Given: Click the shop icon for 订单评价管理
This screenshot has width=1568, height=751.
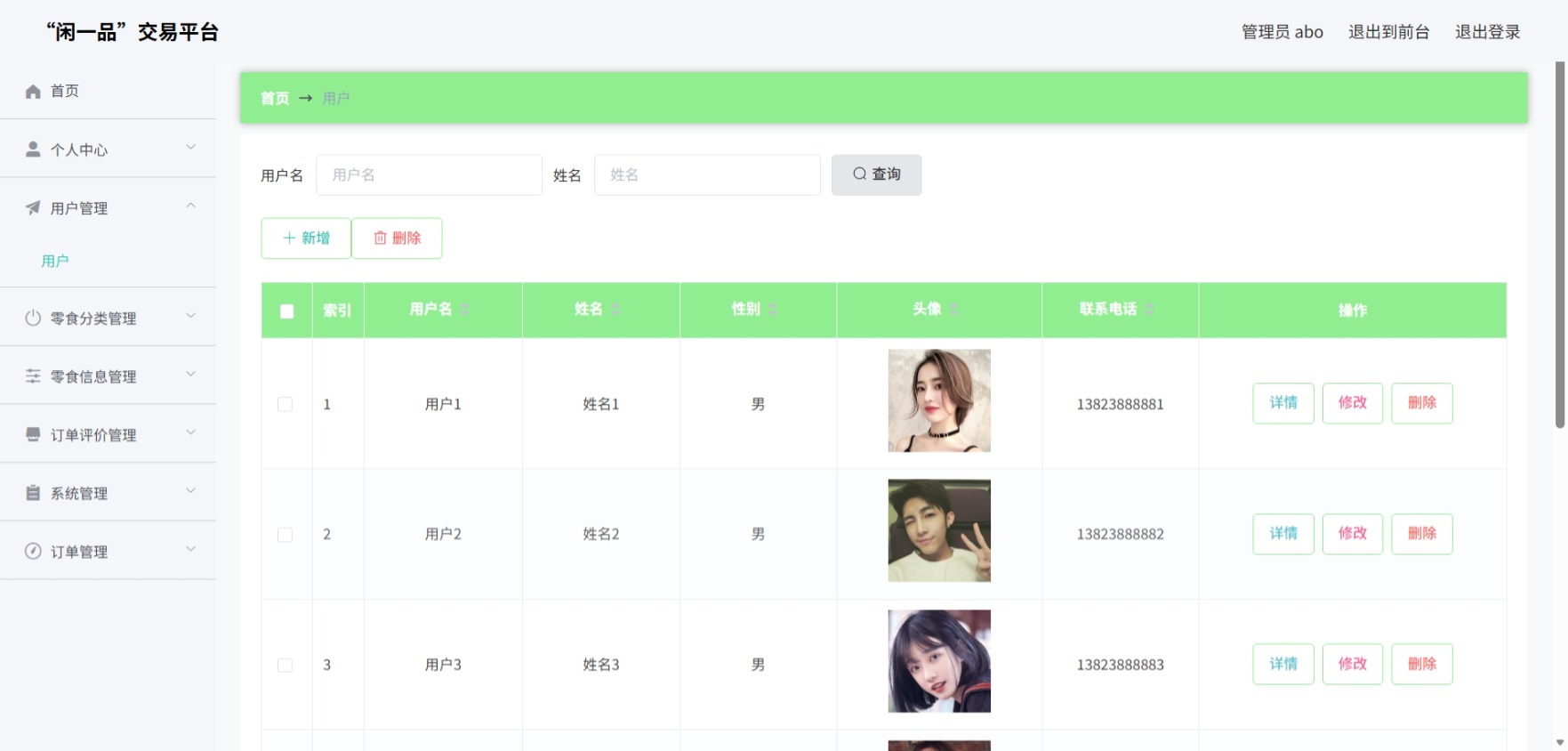Looking at the screenshot, I should (x=33, y=434).
